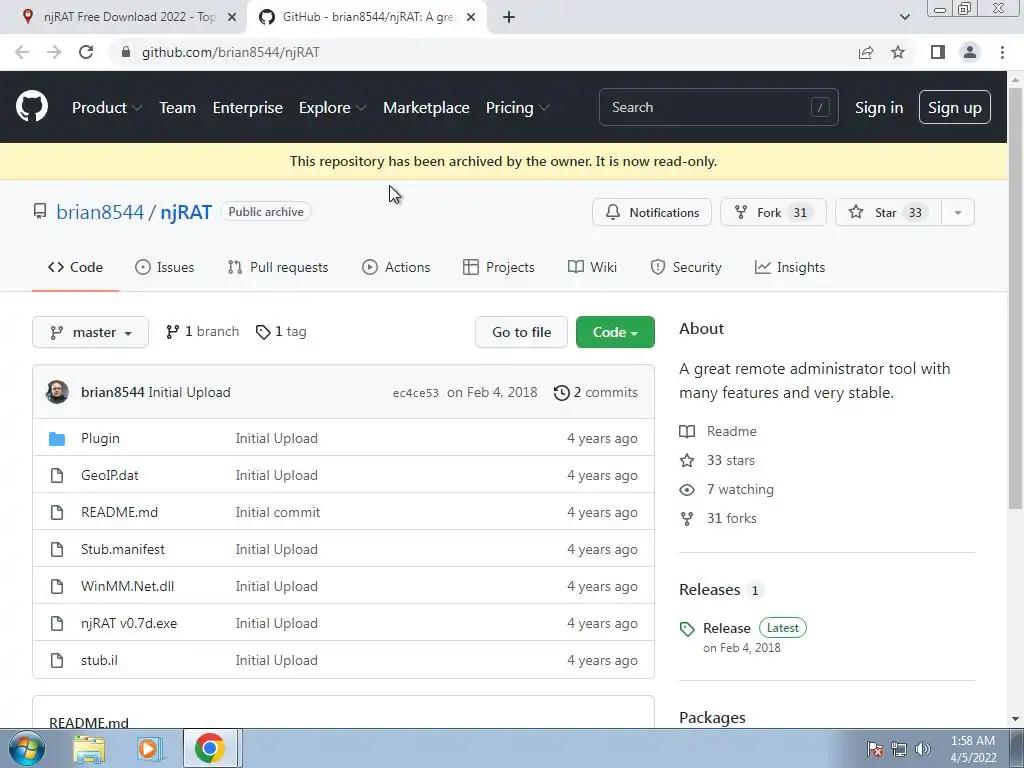This screenshot has height=768, width=1024.
Task: Open the green Code dropdown button
Action: (615, 332)
